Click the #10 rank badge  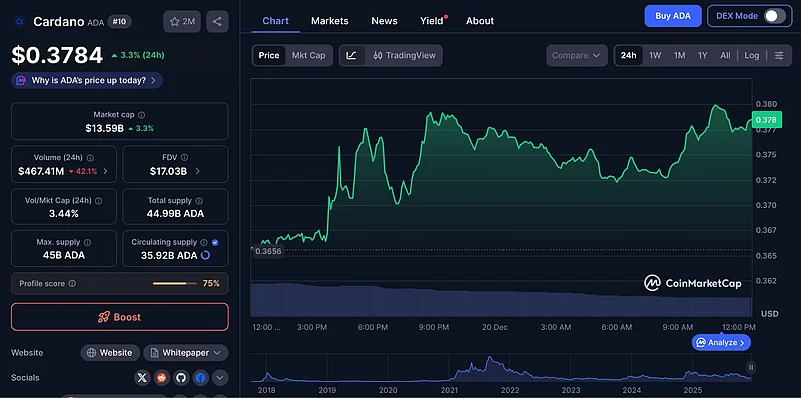(x=120, y=21)
